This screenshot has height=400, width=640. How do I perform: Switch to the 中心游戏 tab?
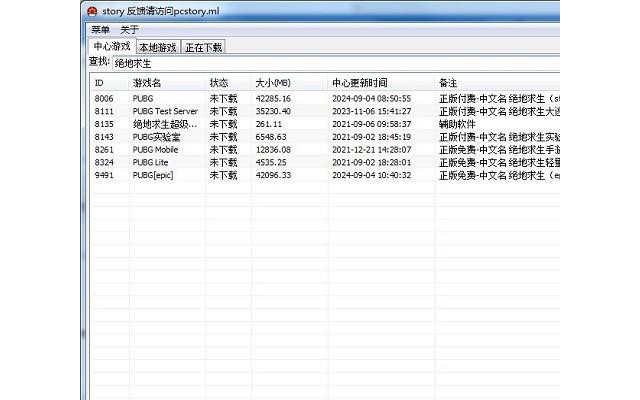coord(112,46)
